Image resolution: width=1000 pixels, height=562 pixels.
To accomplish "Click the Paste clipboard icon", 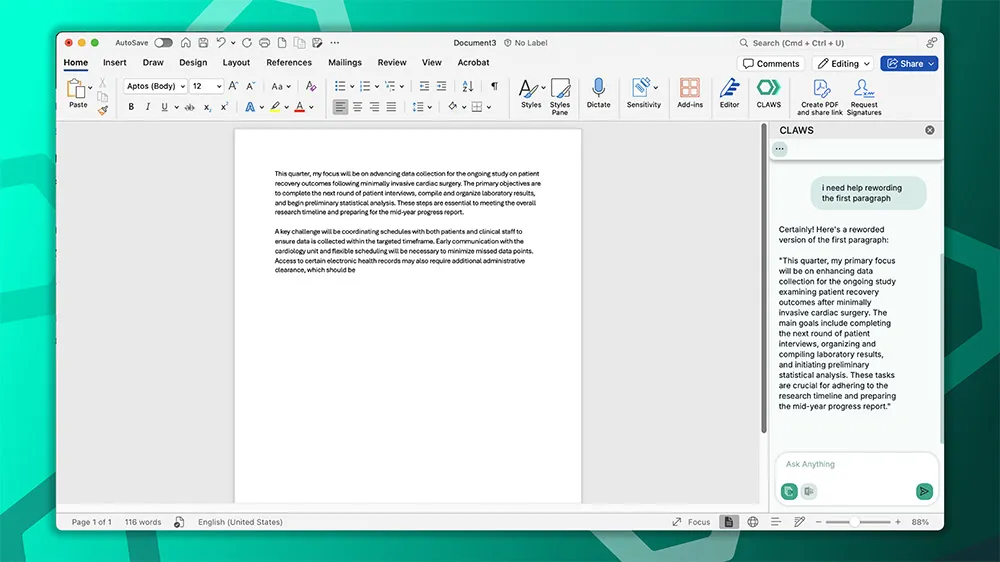I will tap(77, 89).
